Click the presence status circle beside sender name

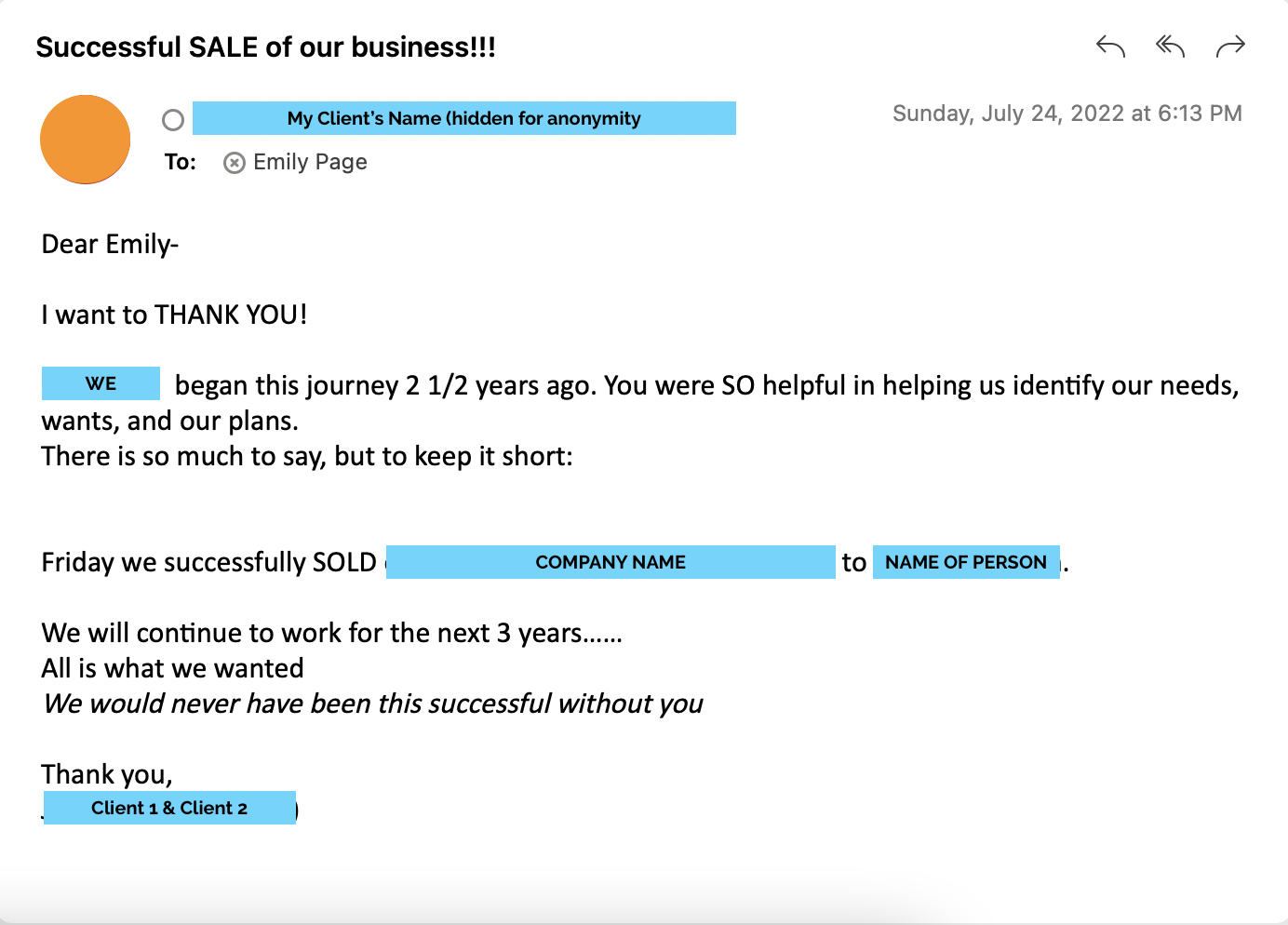[173, 120]
